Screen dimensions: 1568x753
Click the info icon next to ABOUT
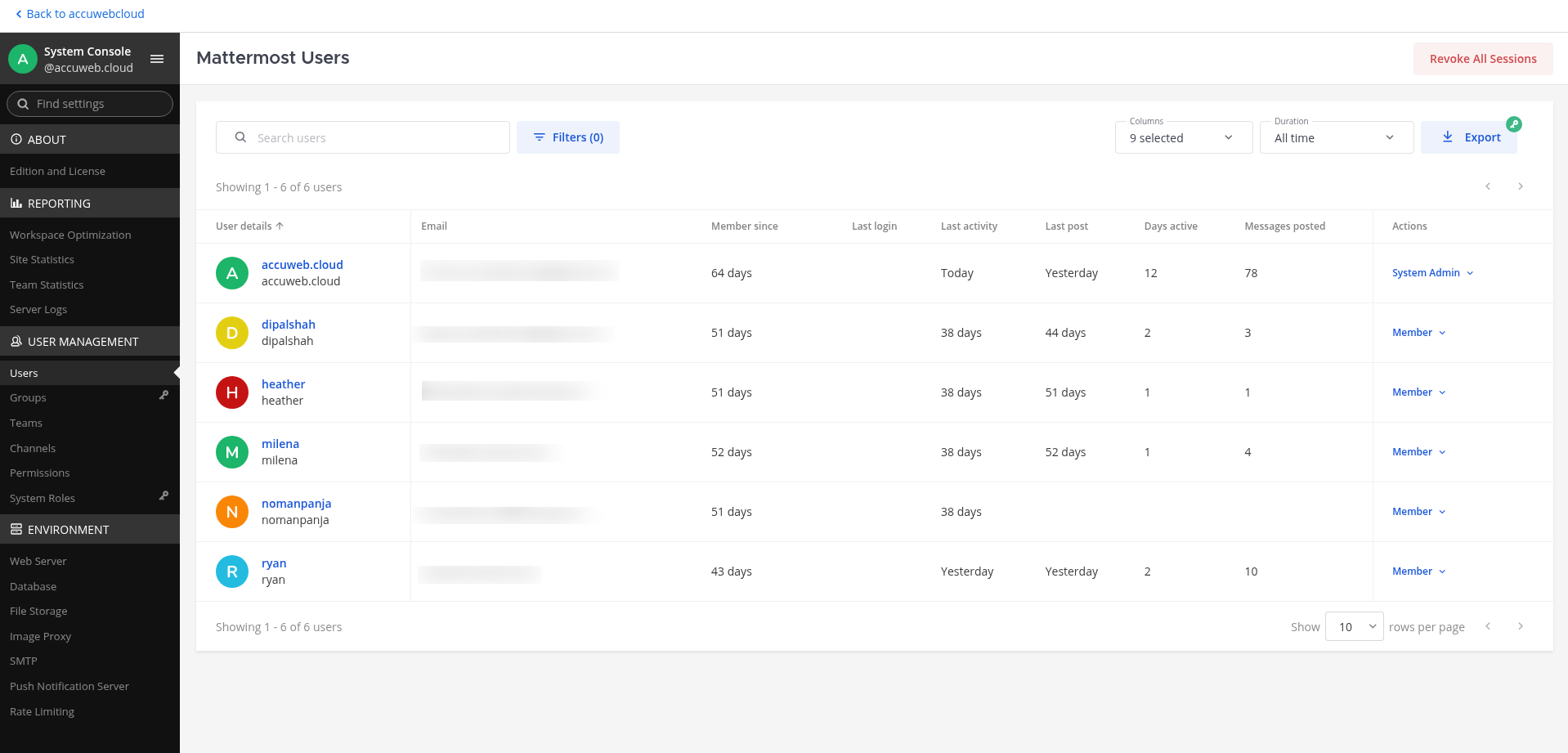coord(17,139)
